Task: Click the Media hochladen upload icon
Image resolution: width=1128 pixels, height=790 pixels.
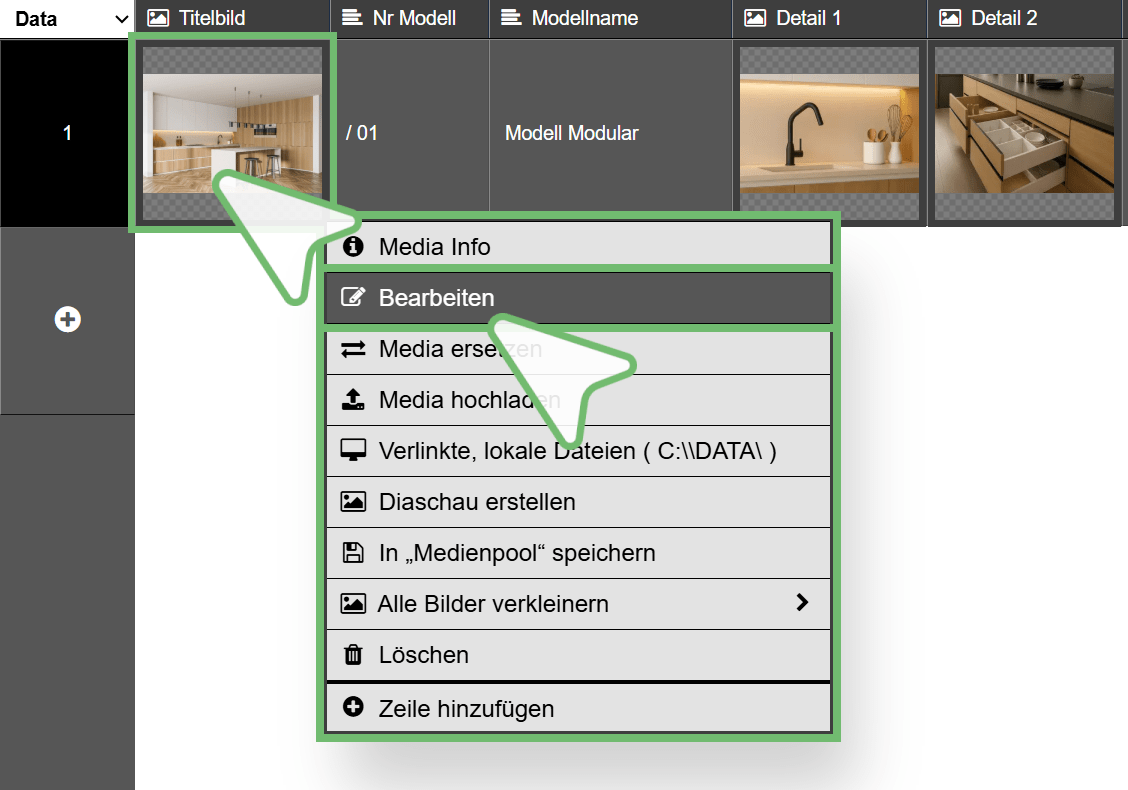Action: coord(353,400)
